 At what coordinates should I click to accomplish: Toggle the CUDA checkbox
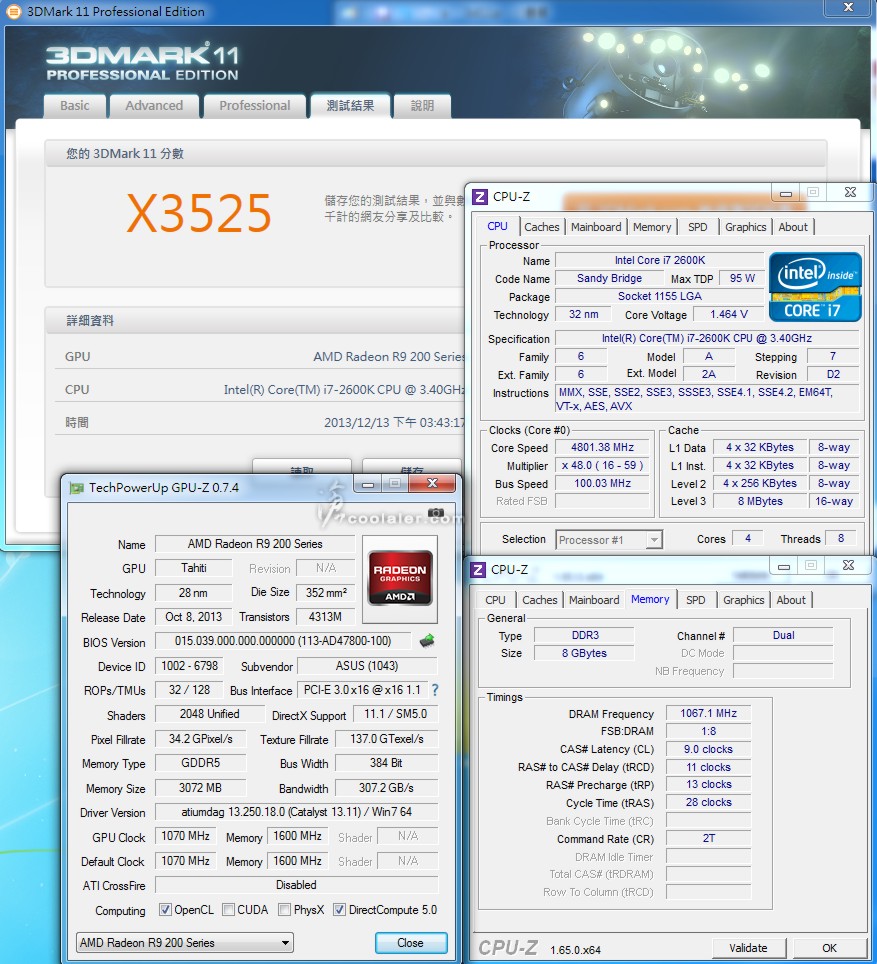228,909
